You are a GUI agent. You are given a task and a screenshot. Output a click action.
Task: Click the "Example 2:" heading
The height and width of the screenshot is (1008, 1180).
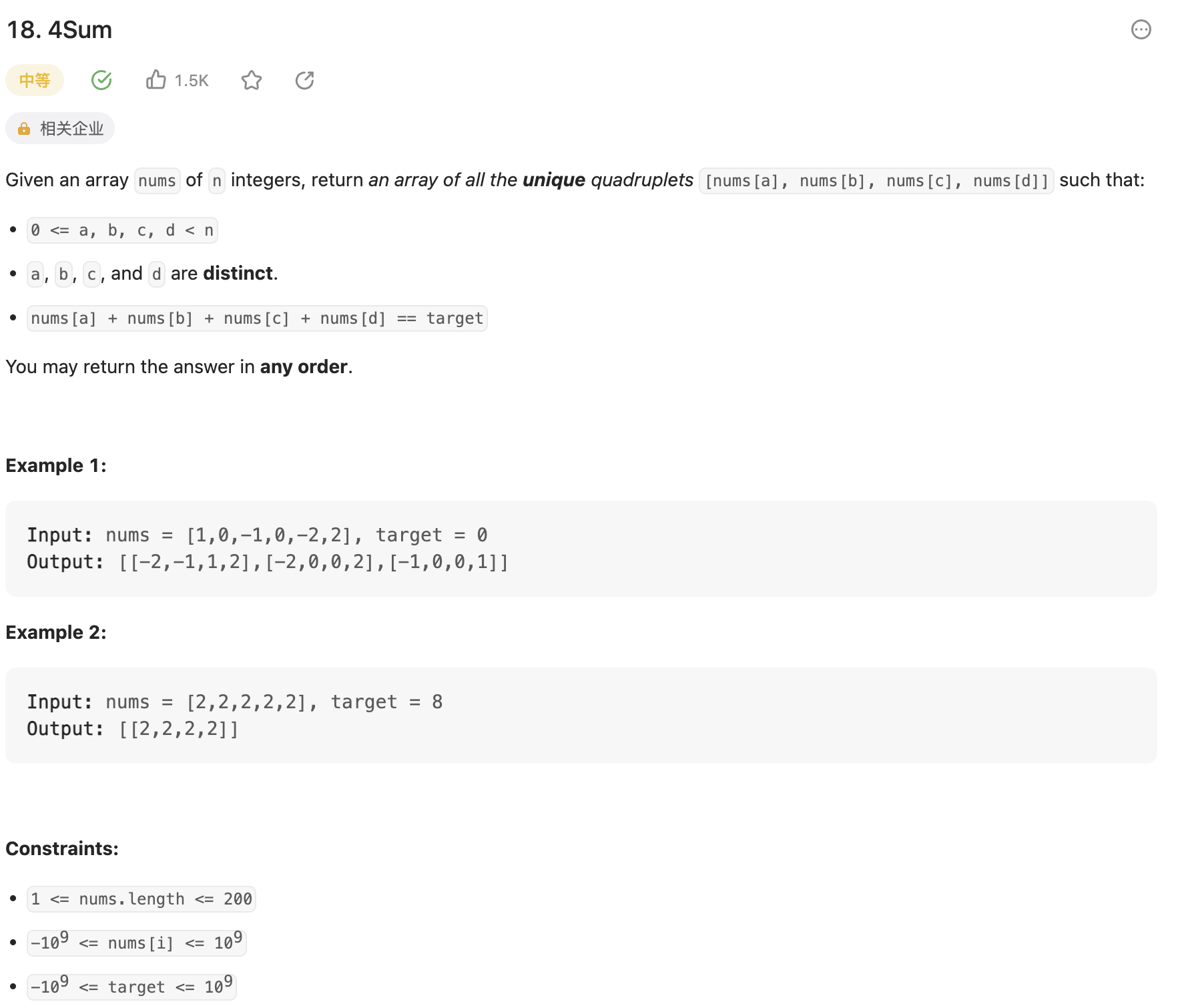[x=56, y=632]
